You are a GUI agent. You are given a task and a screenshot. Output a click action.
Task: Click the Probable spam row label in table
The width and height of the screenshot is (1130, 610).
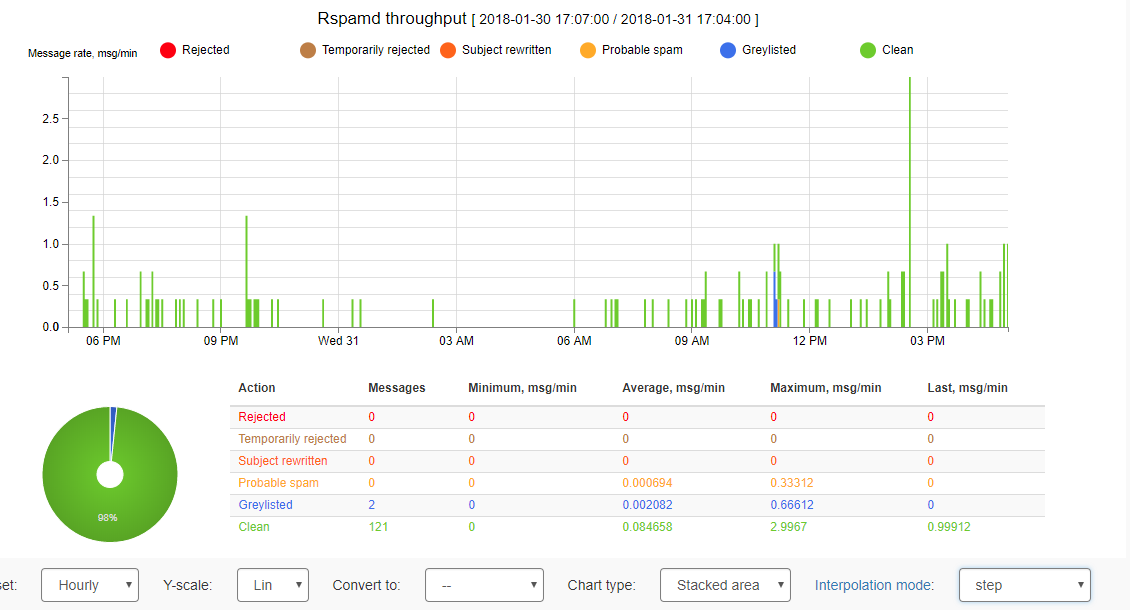pyautogui.click(x=278, y=482)
